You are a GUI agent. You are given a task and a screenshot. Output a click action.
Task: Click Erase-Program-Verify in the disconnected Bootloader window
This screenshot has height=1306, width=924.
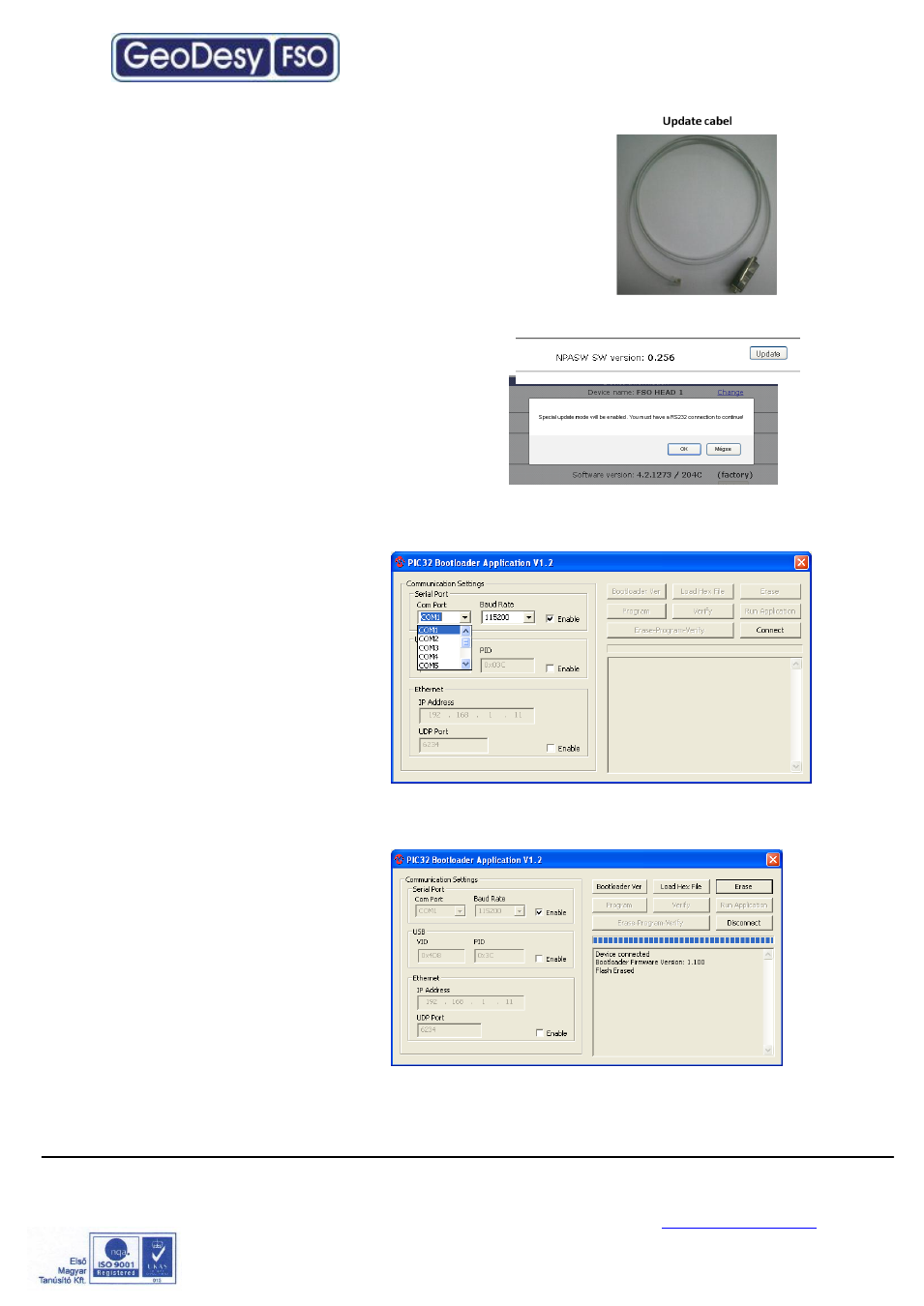tap(670, 630)
